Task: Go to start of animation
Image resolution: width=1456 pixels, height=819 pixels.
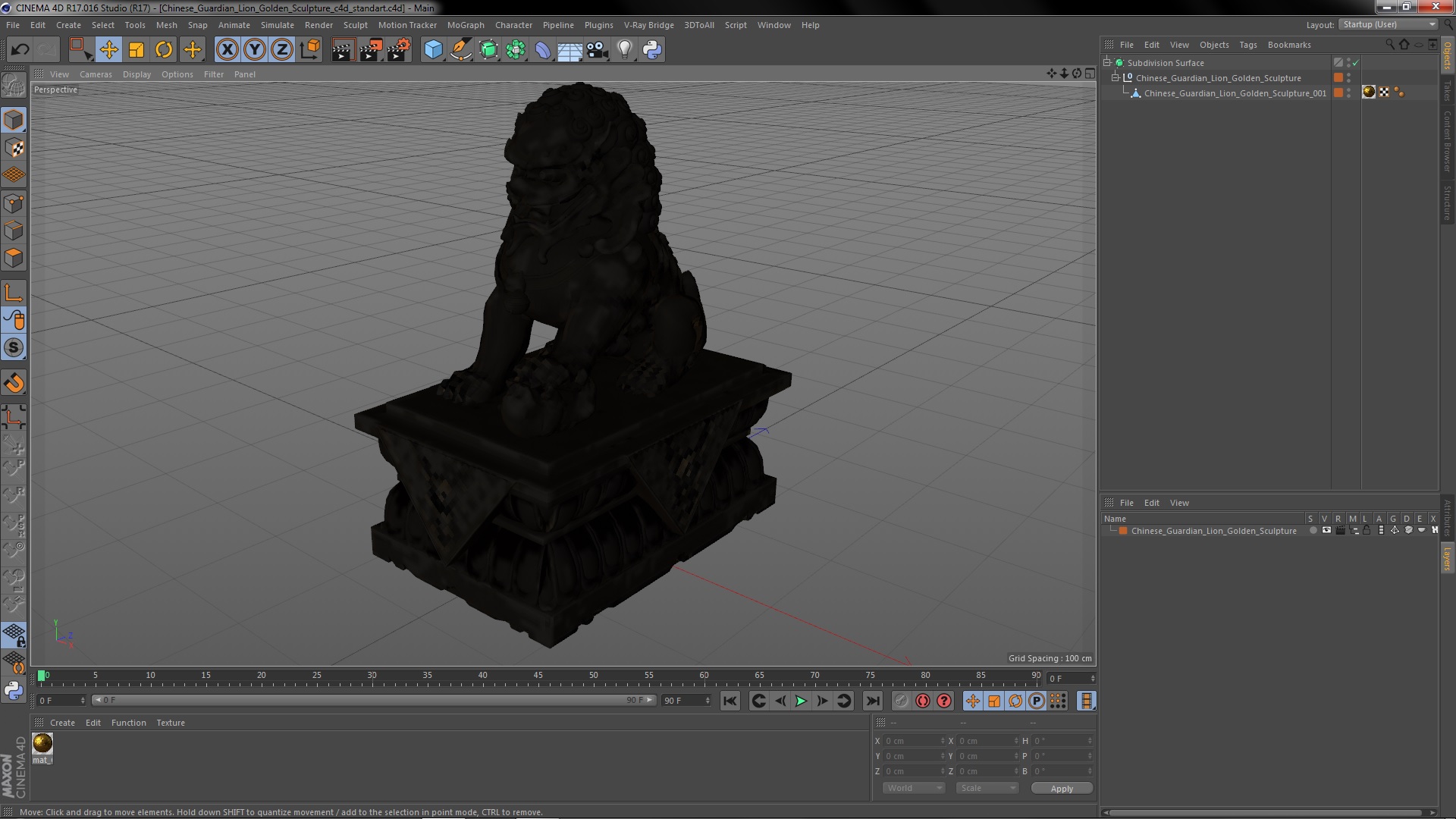Action: [730, 701]
